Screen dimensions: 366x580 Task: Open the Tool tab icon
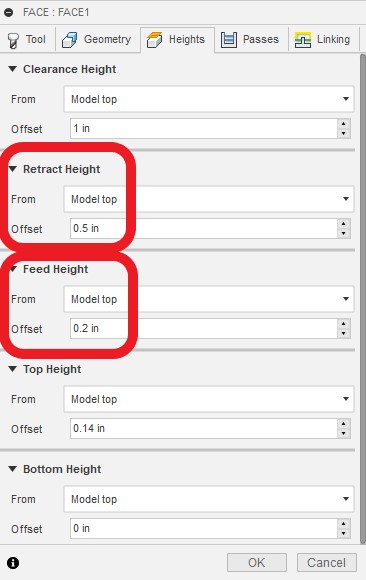coord(13,40)
